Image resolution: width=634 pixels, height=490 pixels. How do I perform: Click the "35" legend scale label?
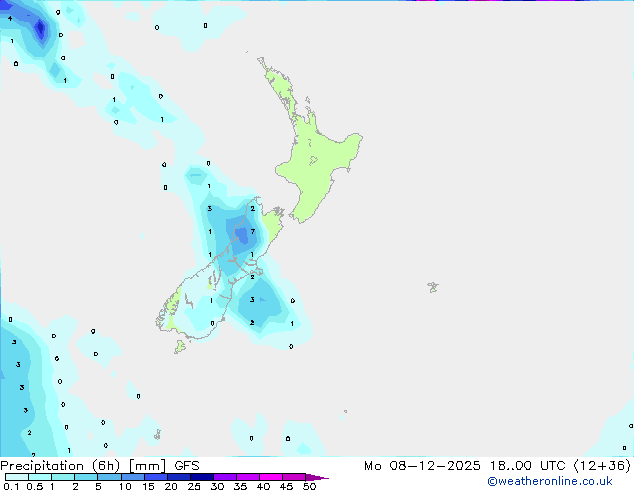coord(240,486)
